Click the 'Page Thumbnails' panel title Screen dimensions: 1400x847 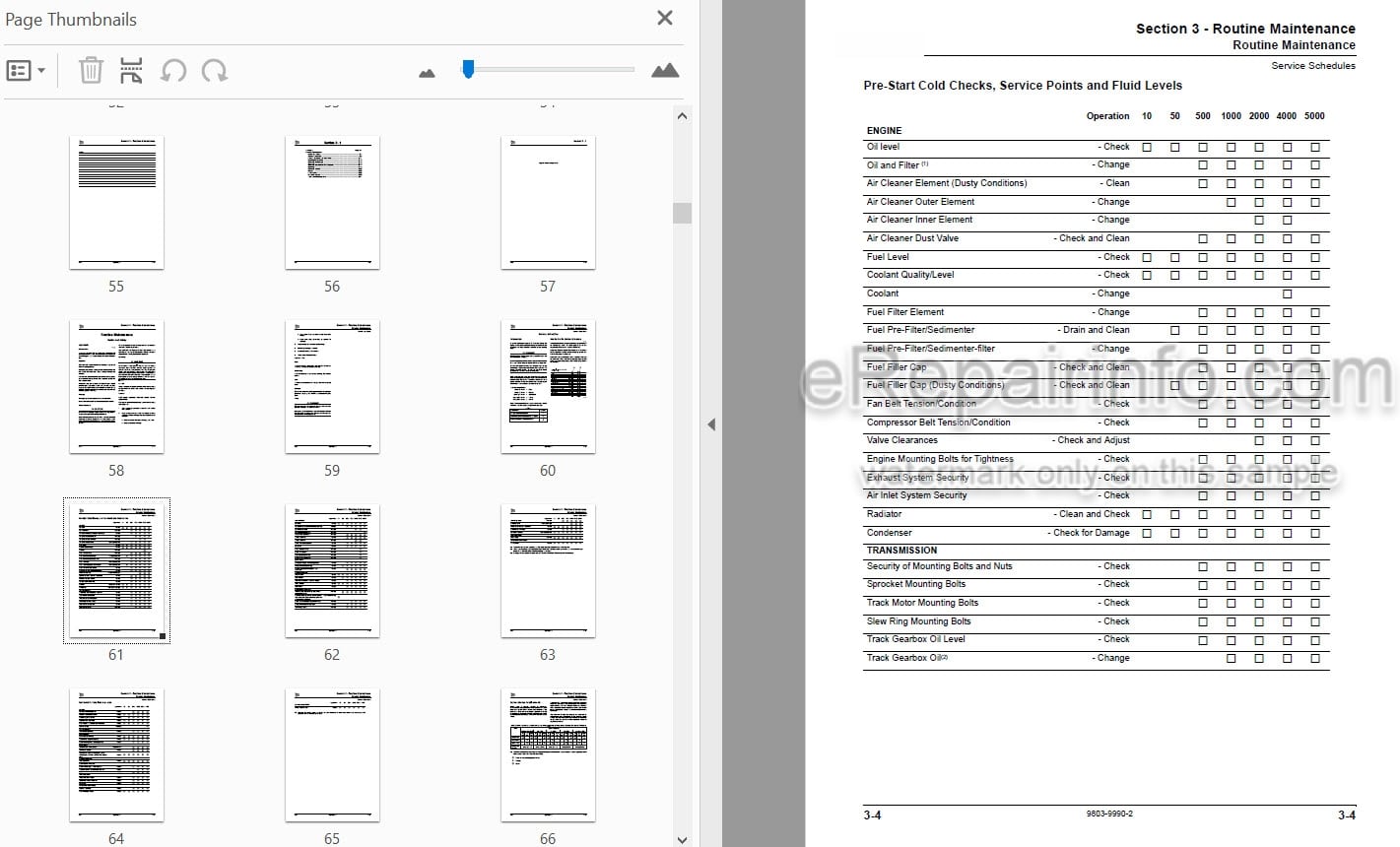pos(71,19)
